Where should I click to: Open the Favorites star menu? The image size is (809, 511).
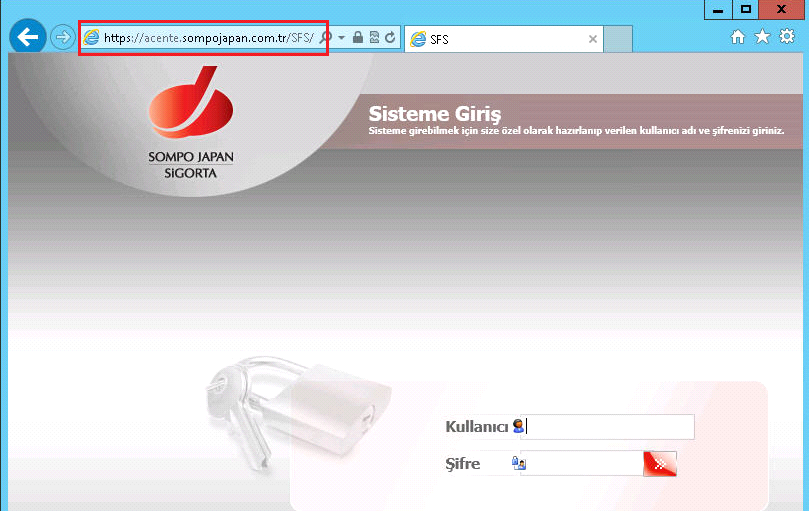[762, 37]
